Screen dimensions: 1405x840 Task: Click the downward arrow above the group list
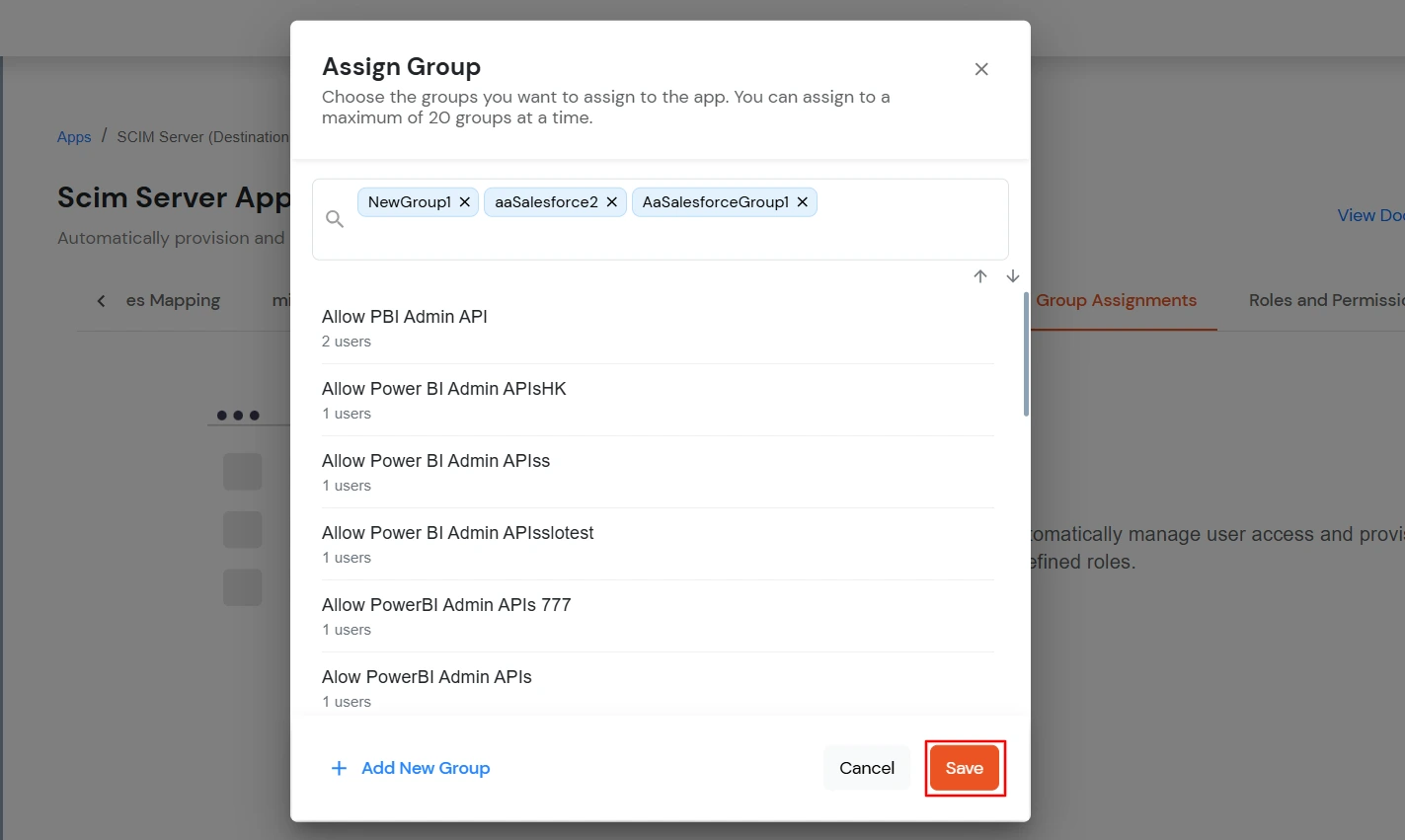point(1012,275)
